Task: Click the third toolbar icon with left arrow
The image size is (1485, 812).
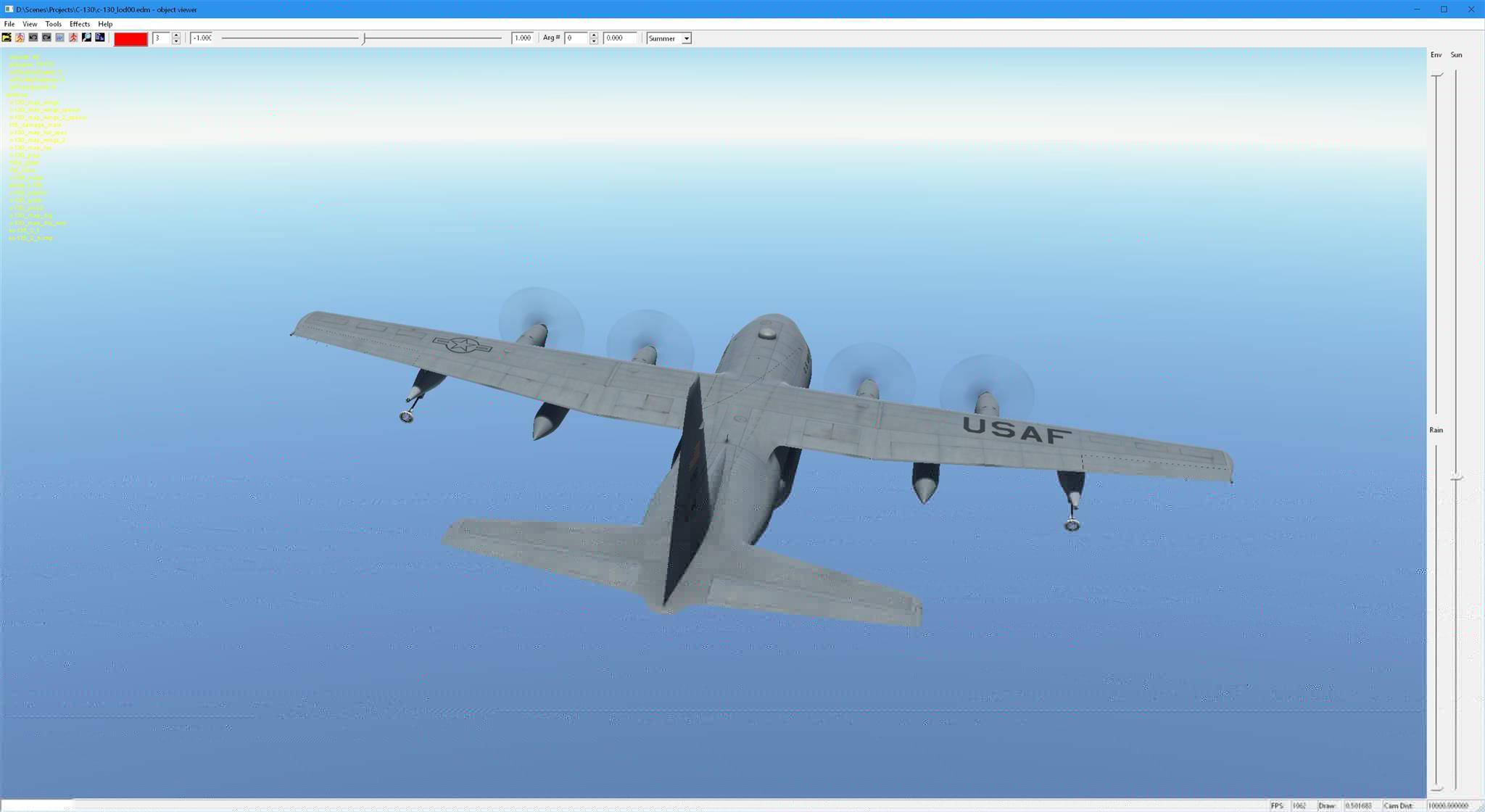Action: pos(33,38)
